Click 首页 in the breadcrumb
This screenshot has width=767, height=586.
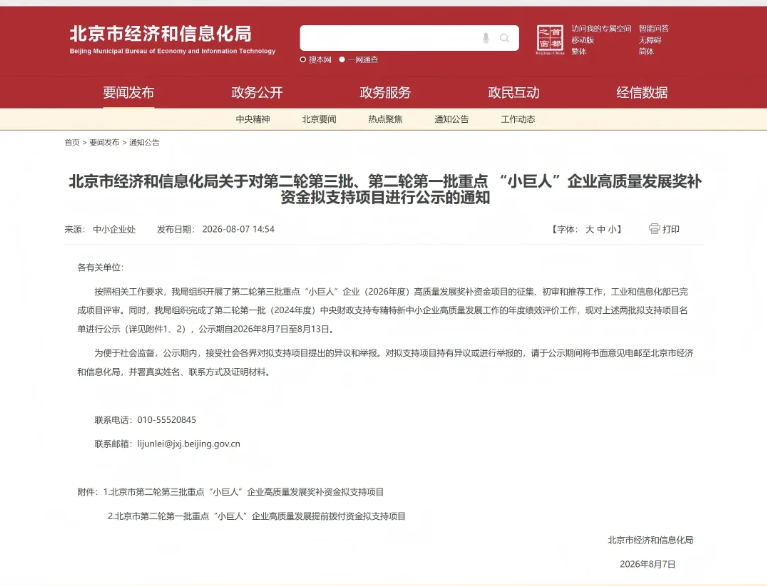pyautogui.click(x=72, y=142)
